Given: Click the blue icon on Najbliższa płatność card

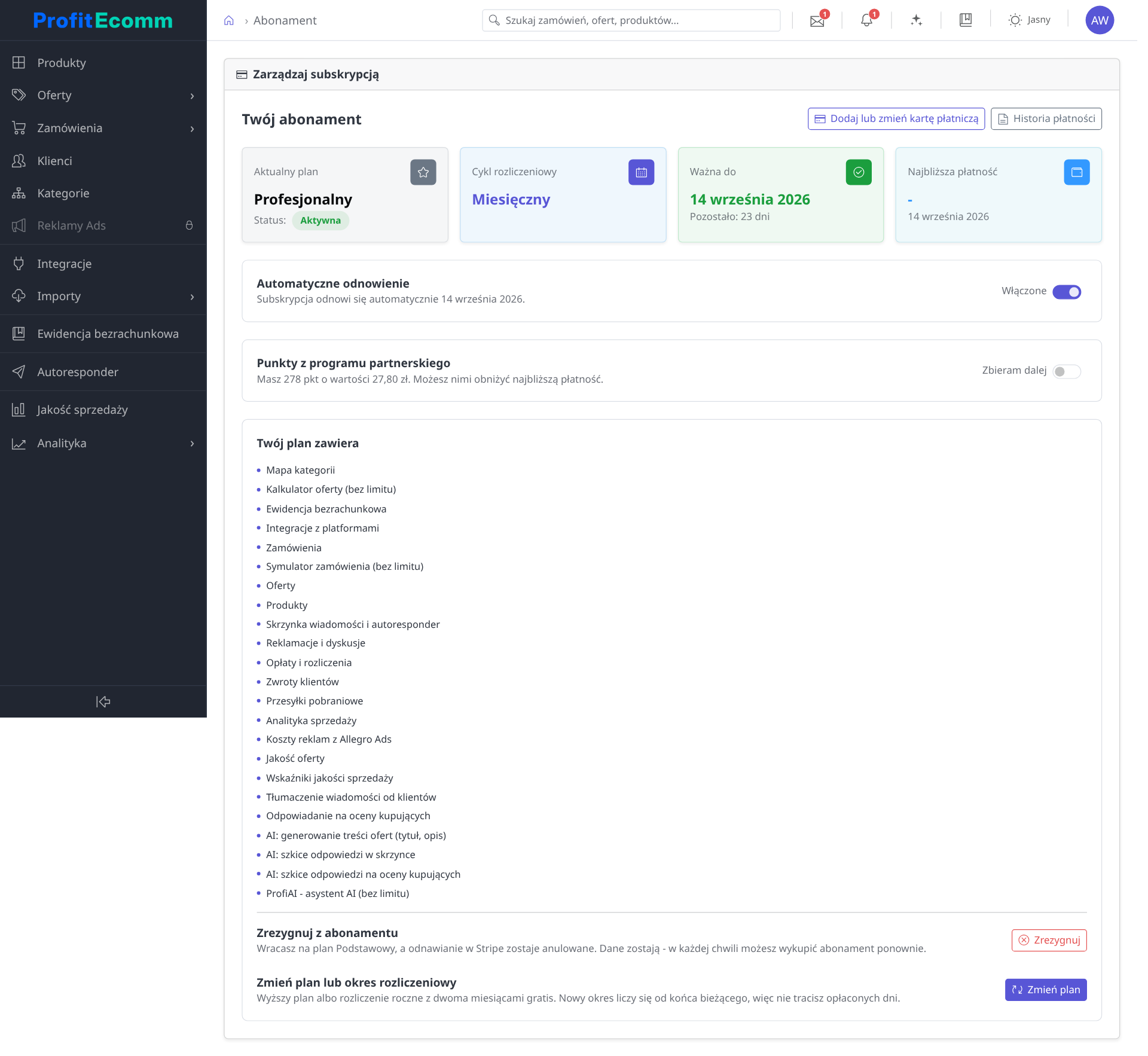Looking at the screenshot, I should pyautogui.click(x=1077, y=172).
